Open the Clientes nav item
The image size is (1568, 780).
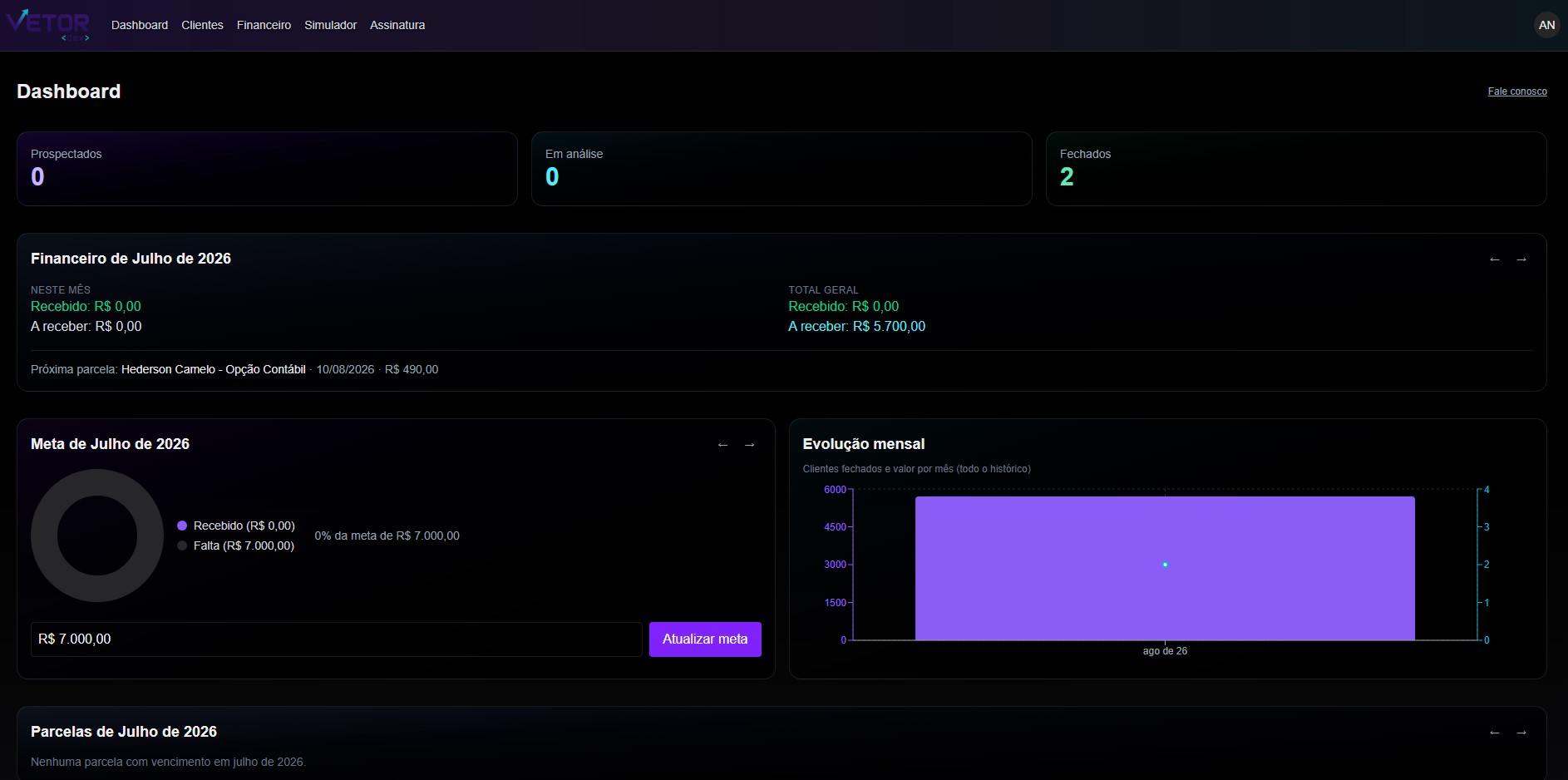click(202, 25)
